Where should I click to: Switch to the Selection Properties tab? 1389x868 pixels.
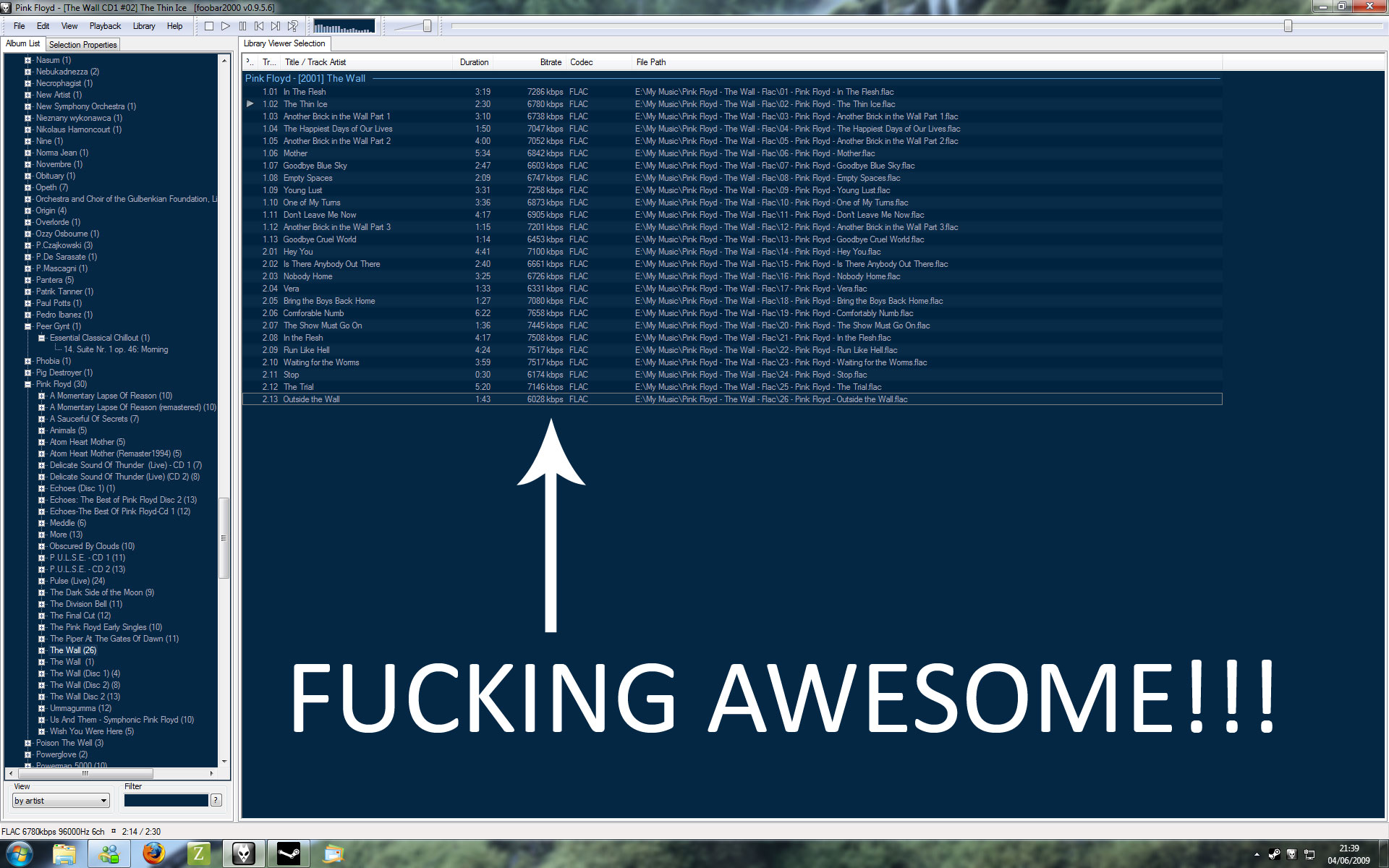coord(82,45)
